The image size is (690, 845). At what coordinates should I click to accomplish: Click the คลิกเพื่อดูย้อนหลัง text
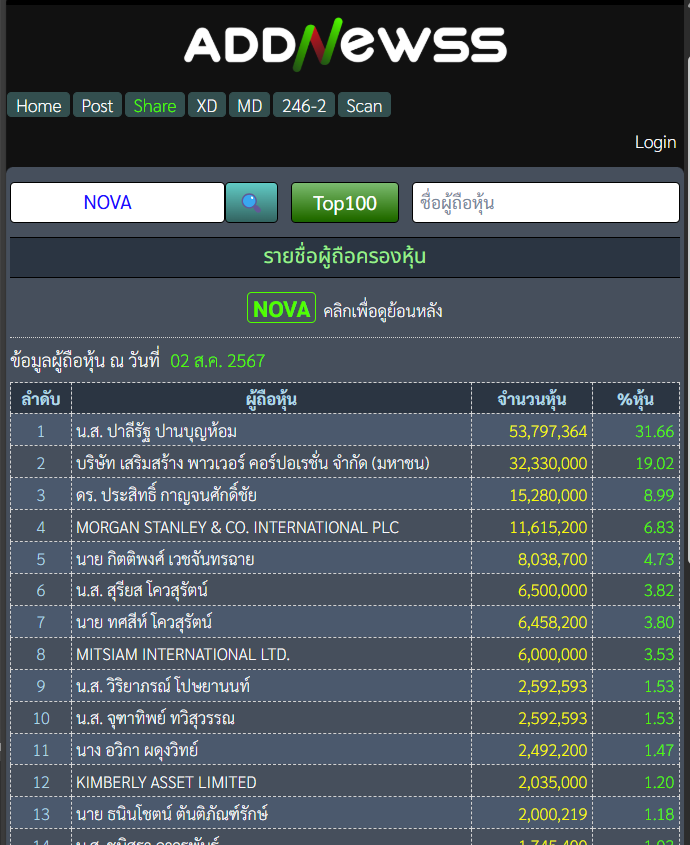383,311
